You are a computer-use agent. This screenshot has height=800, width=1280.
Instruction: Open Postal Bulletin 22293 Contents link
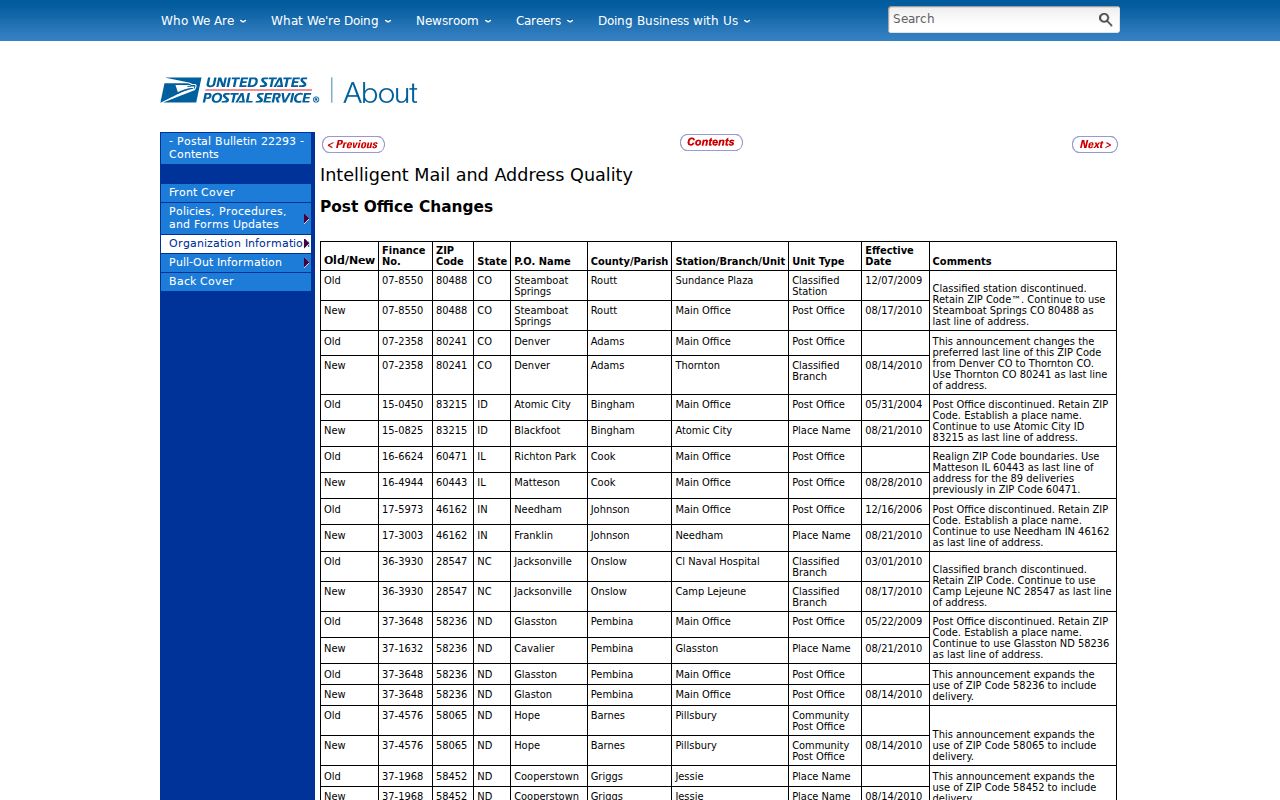(236, 148)
